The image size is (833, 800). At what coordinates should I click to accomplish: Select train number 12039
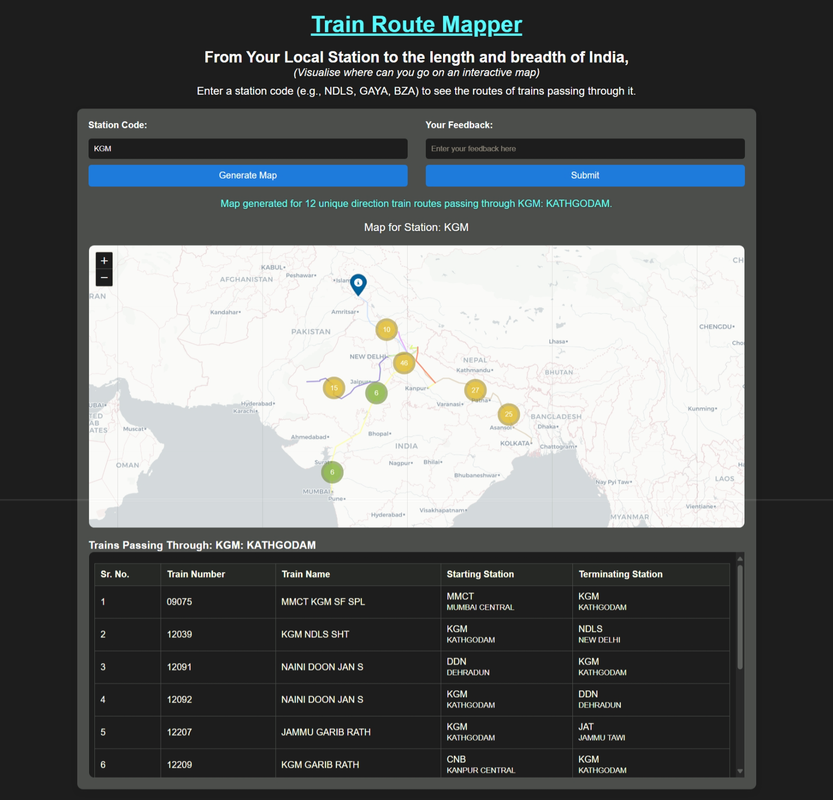click(x=180, y=634)
